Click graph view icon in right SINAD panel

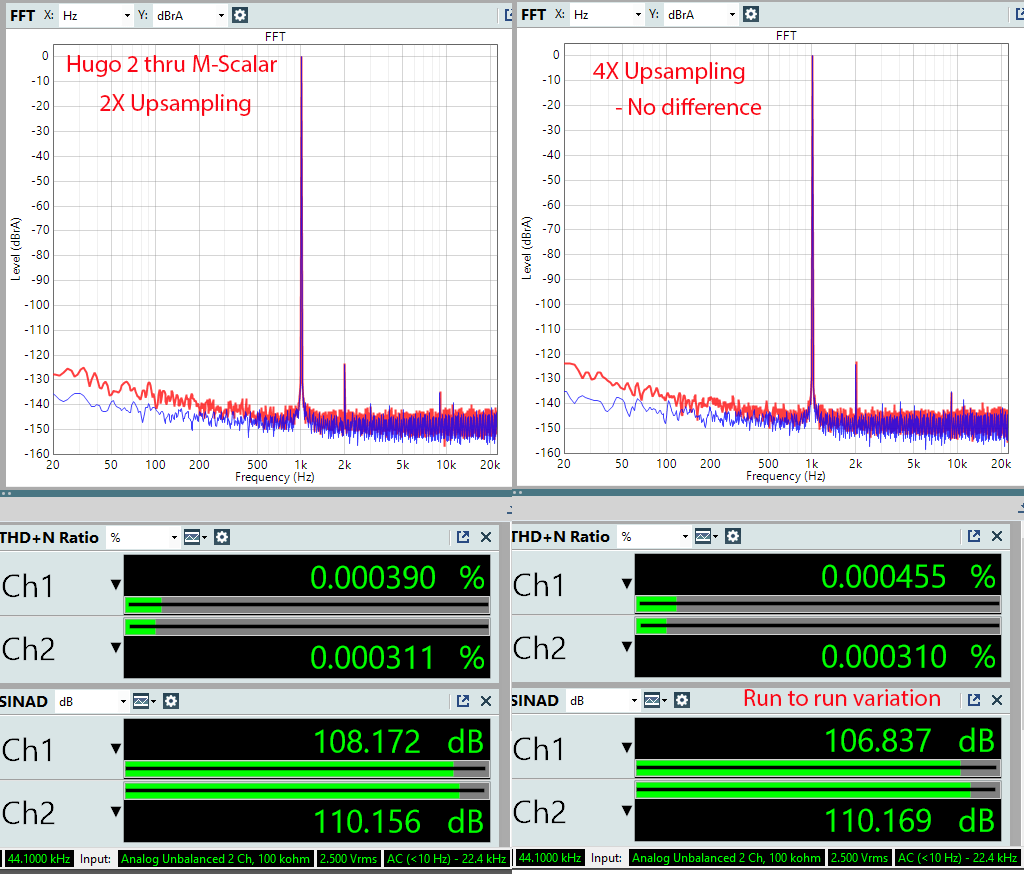coord(654,700)
